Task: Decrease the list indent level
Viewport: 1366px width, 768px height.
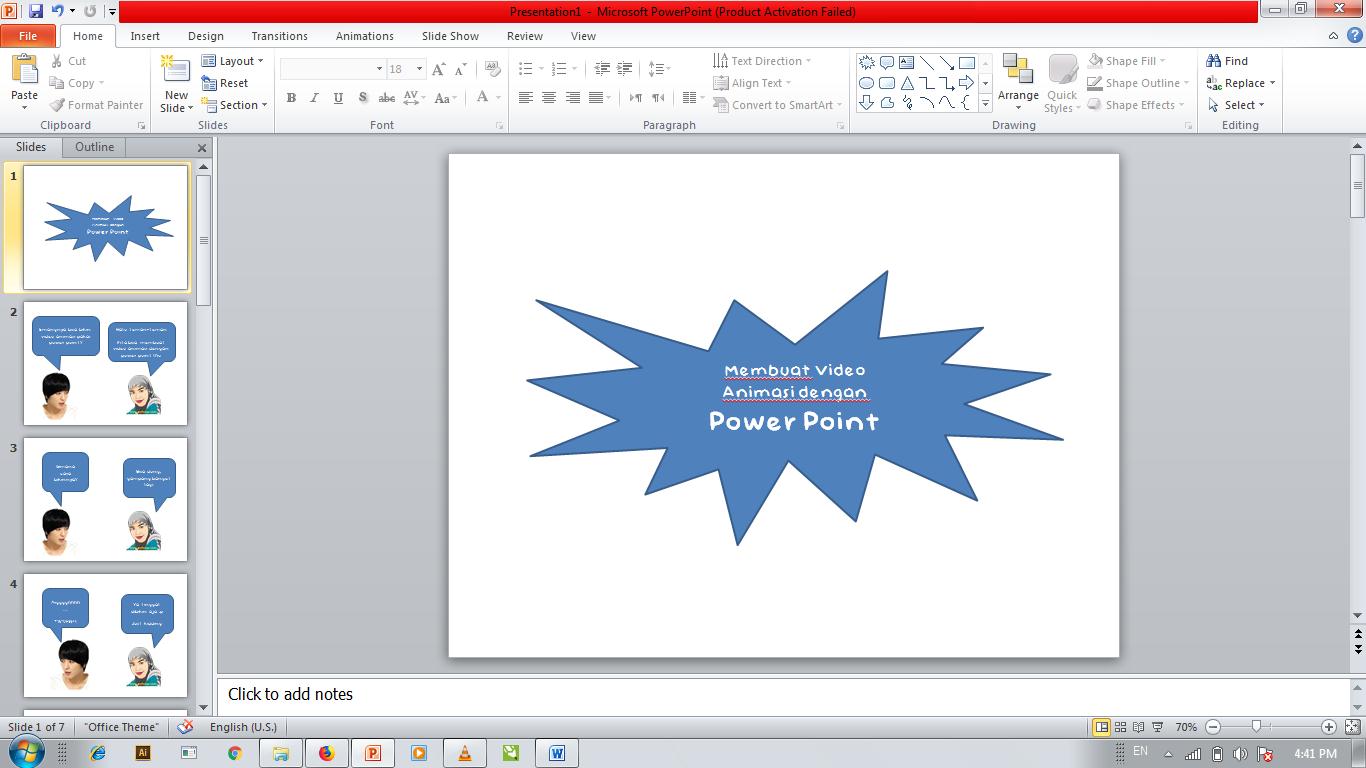Action: click(602, 69)
